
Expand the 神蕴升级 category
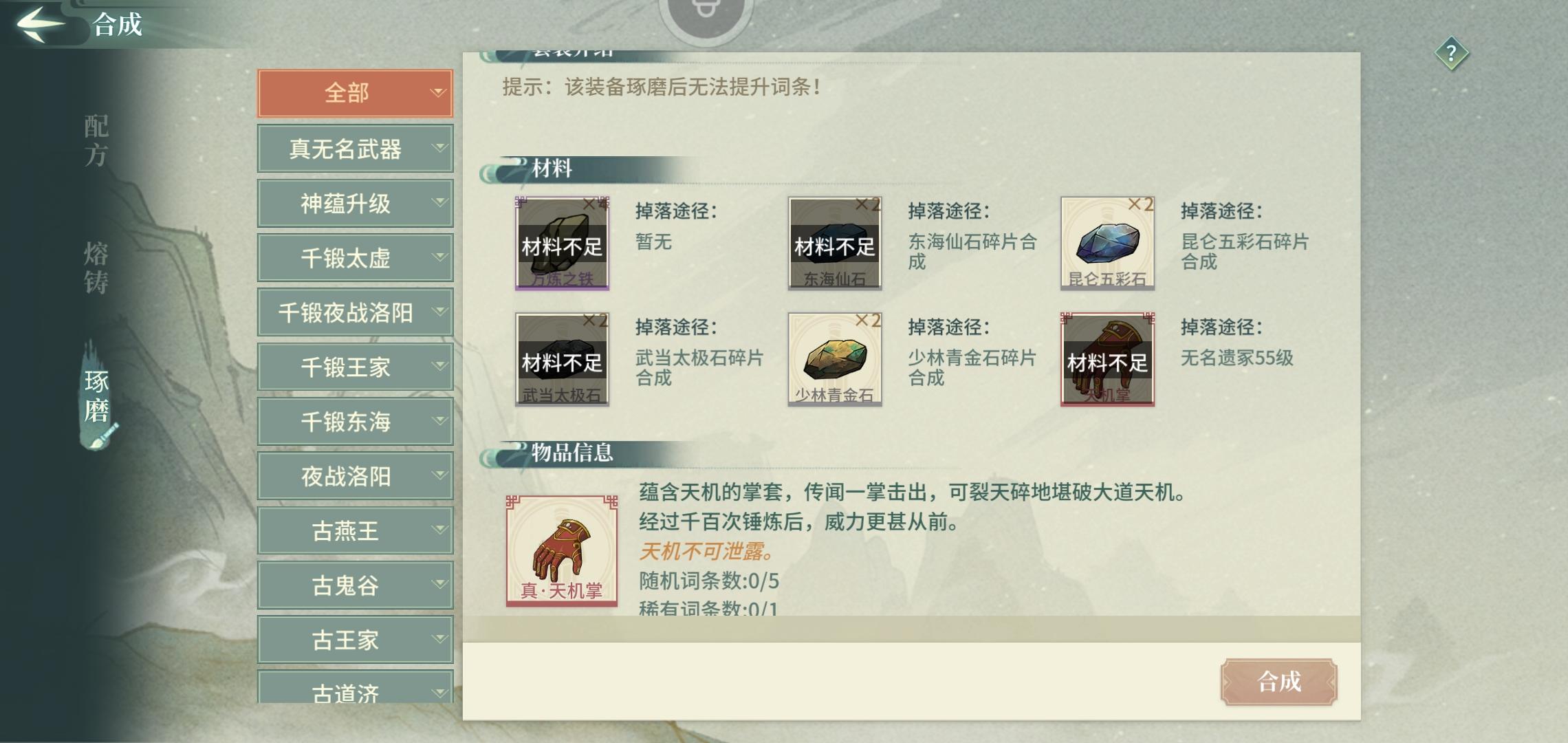pyautogui.click(x=355, y=203)
